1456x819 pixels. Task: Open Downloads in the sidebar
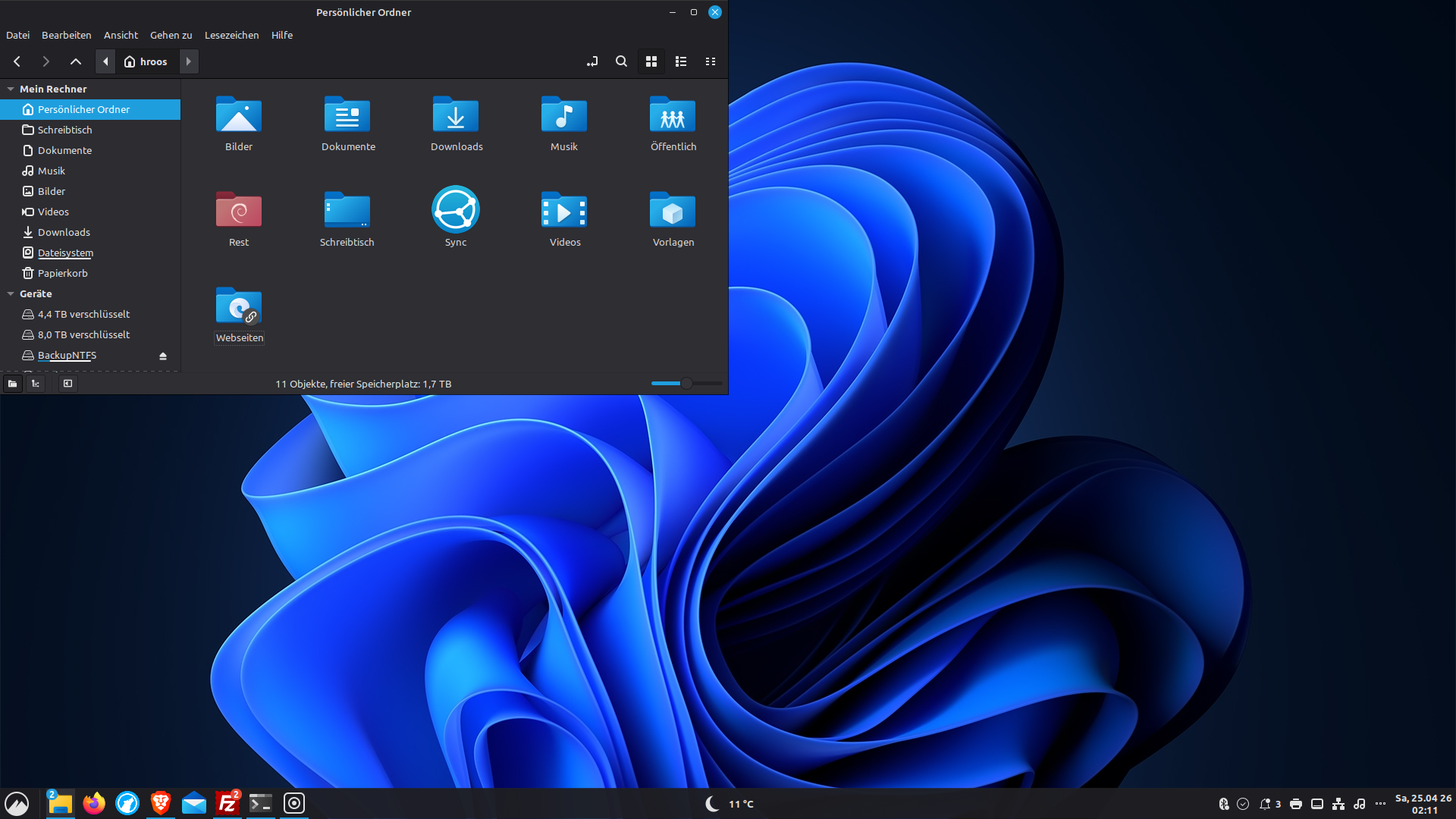[x=90, y=232]
